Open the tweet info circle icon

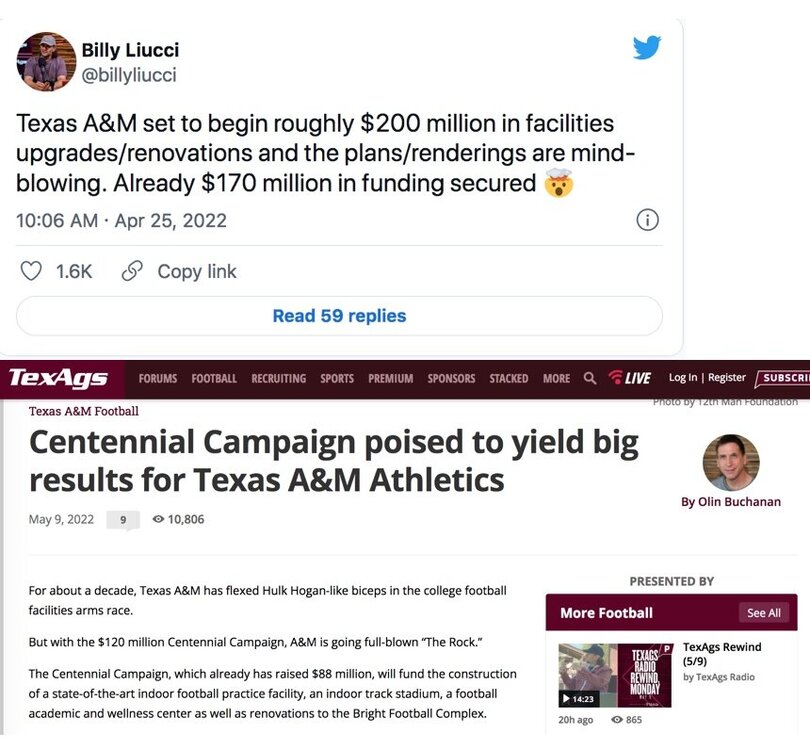(647, 220)
